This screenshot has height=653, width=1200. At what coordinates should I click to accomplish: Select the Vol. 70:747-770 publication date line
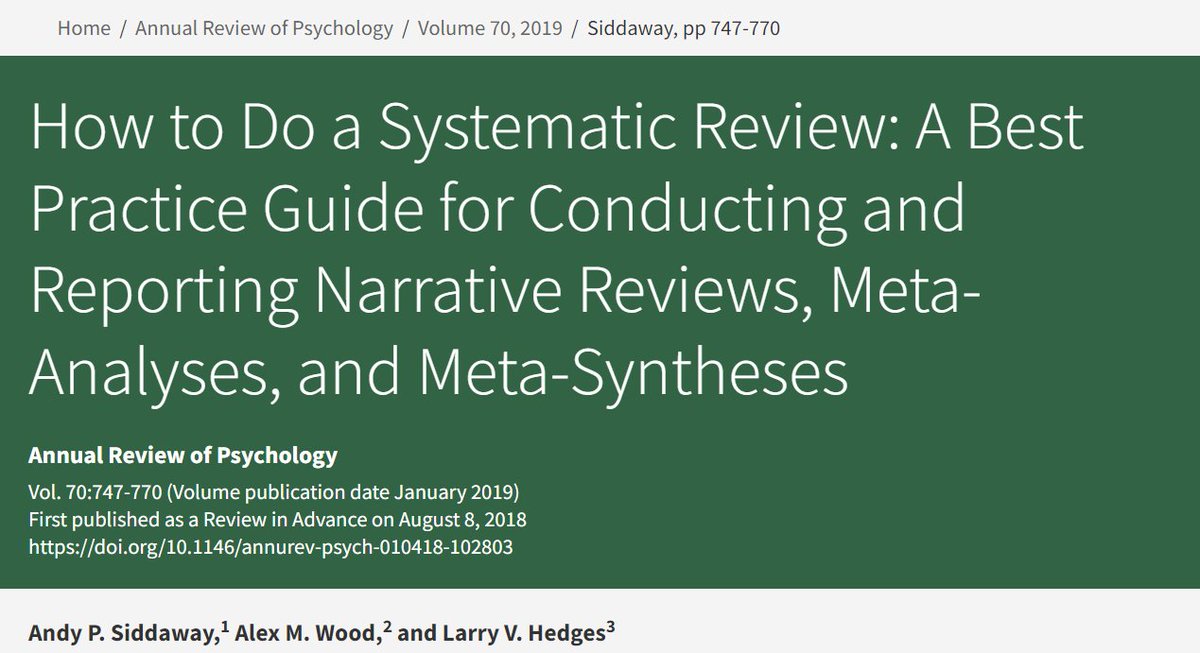[x=274, y=494]
